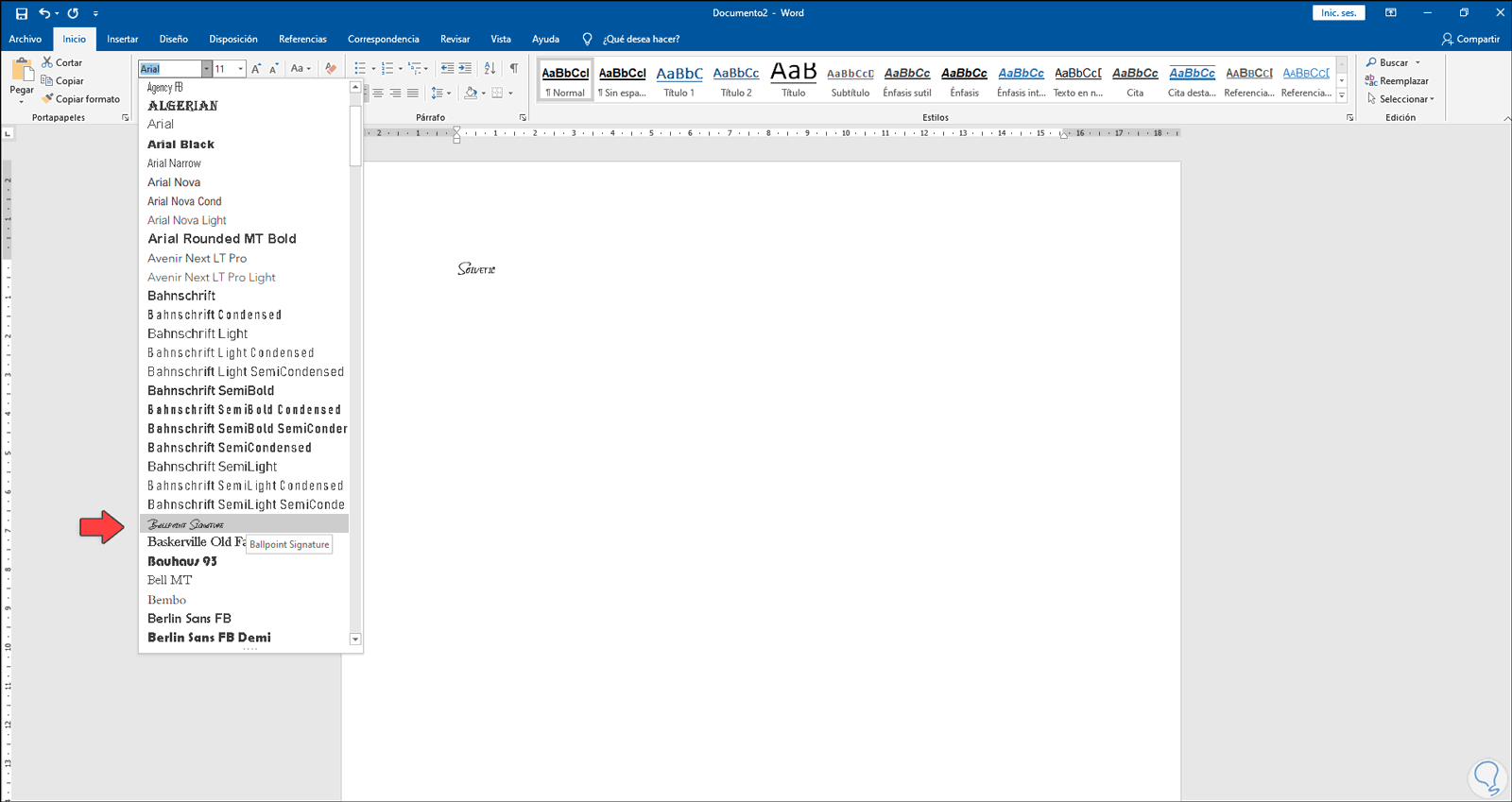This screenshot has width=1512, height=802.
Task: Open the Portapapeles dialog launcher
Action: click(126, 118)
